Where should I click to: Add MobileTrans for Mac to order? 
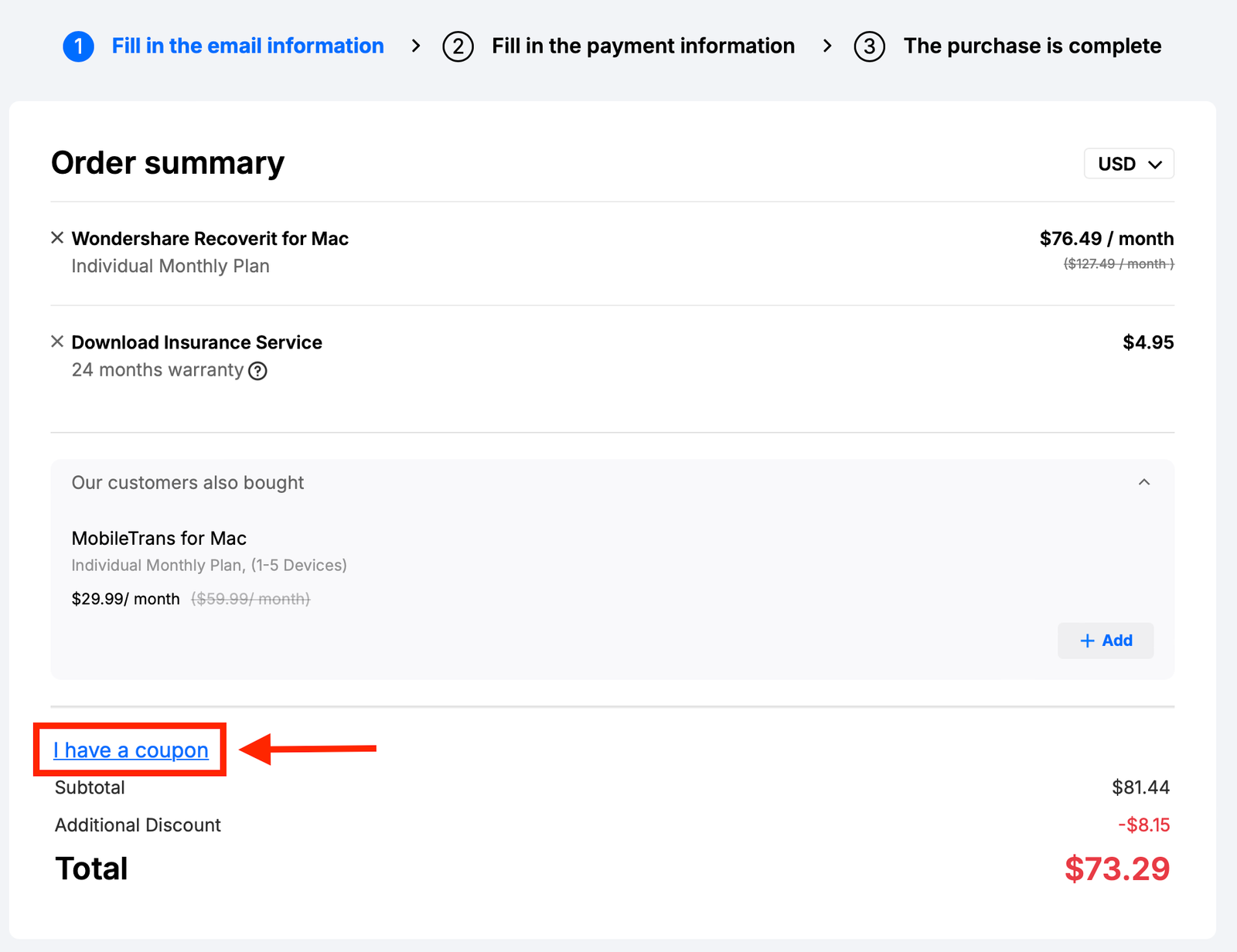1106,641
